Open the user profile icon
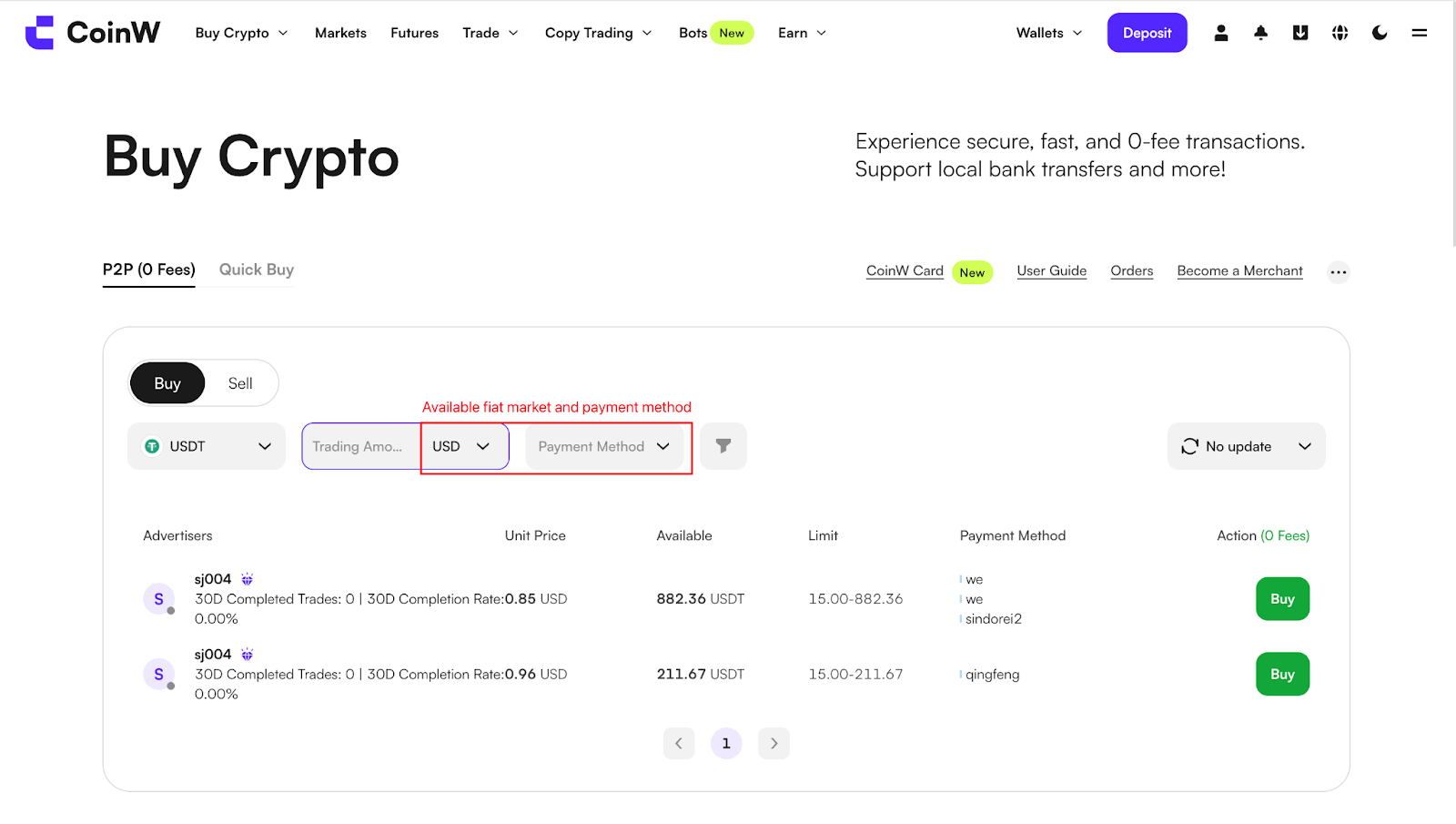1456x824 pixels. pos(1221,33)
